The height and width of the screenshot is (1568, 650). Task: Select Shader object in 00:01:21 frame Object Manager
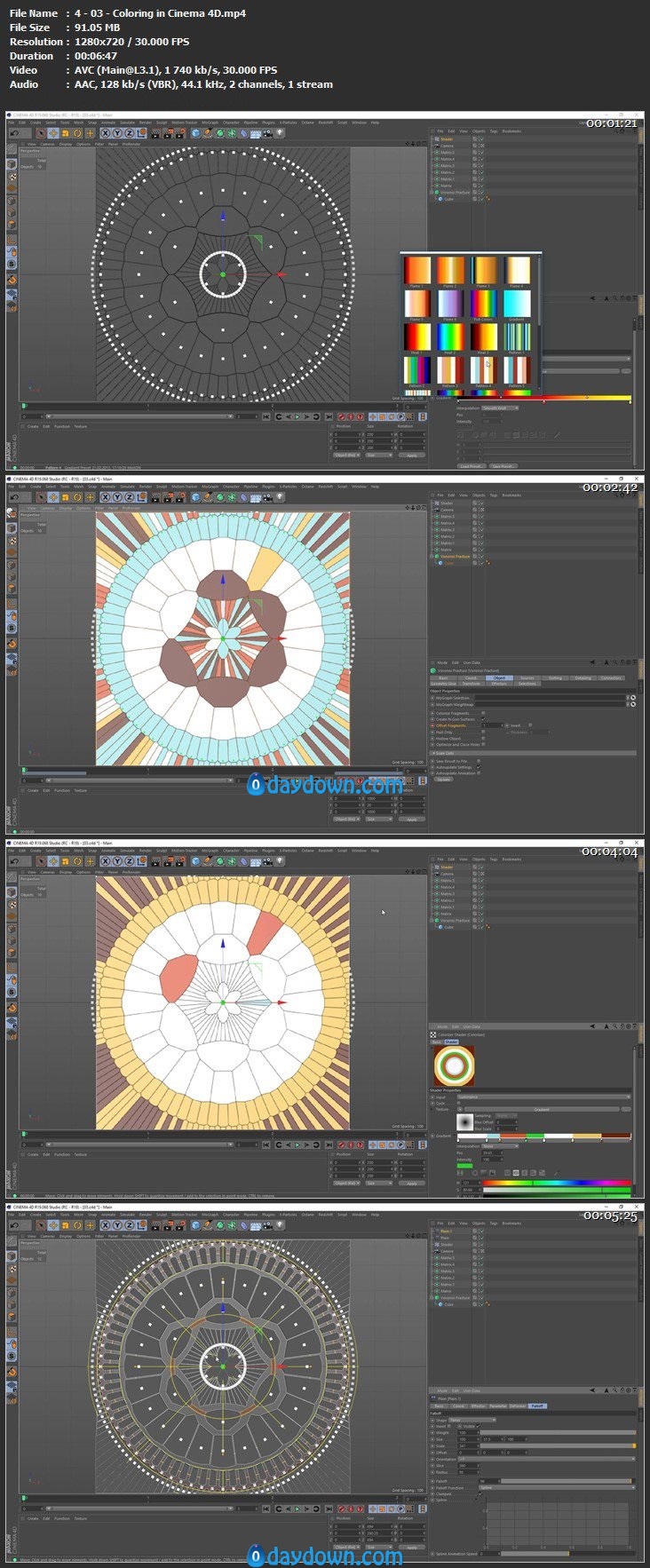pyautogui.click(x=447, y=139)
